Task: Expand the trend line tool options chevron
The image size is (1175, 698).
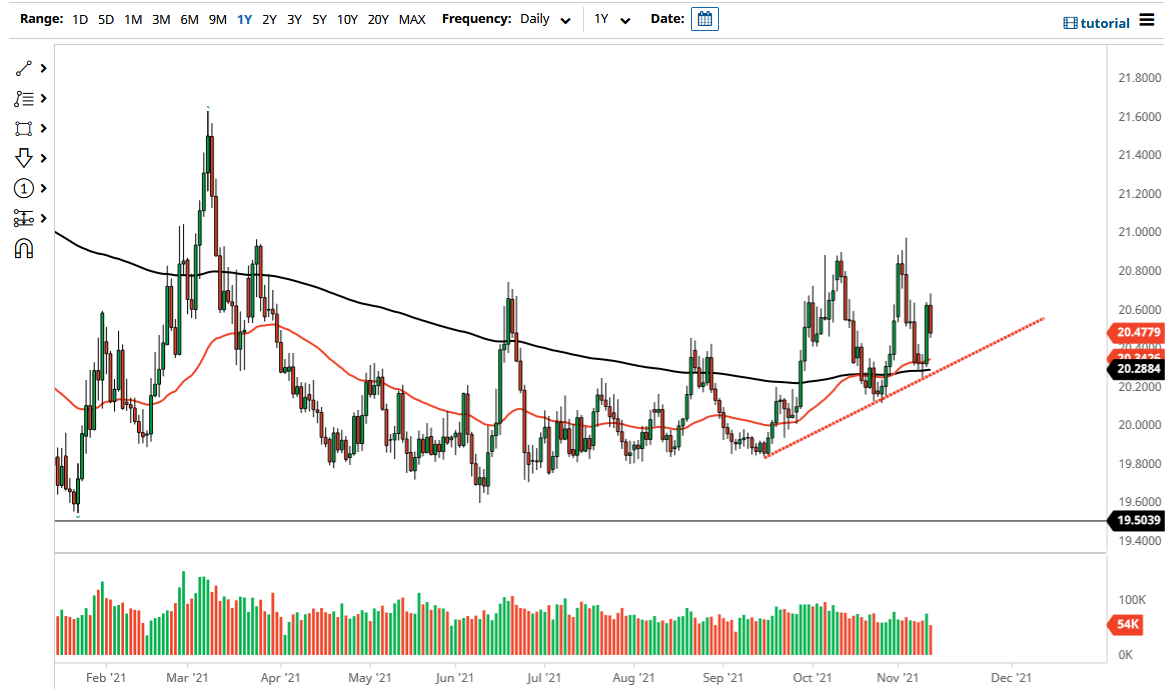Action: click(x=41, y=68)
